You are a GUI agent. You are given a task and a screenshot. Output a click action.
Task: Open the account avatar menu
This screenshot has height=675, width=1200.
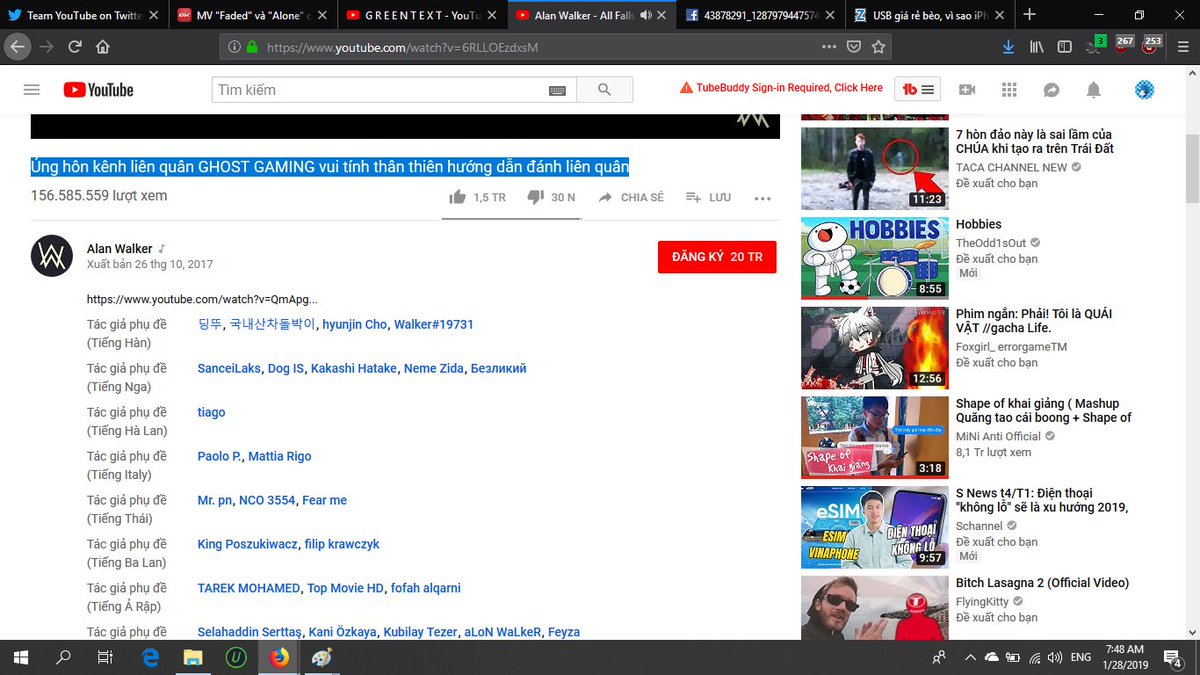(x=1145, y=90)
